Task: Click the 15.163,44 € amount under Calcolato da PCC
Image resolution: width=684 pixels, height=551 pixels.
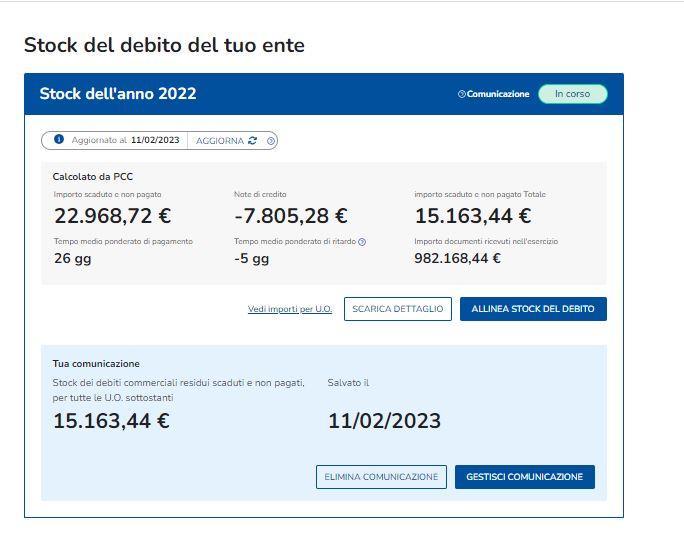Action: pos(472,216)
